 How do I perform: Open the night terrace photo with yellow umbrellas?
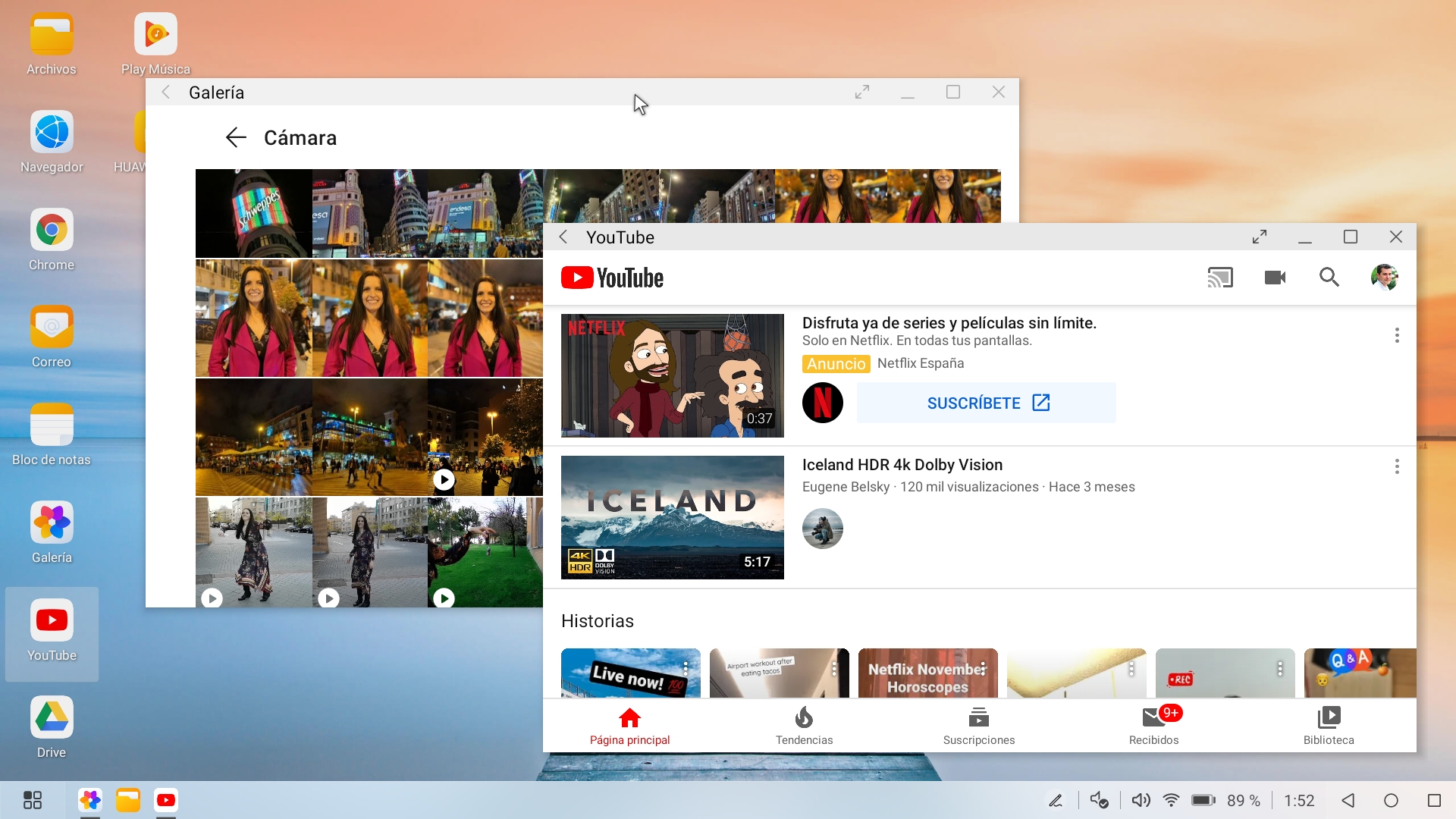tap(253, 438)
